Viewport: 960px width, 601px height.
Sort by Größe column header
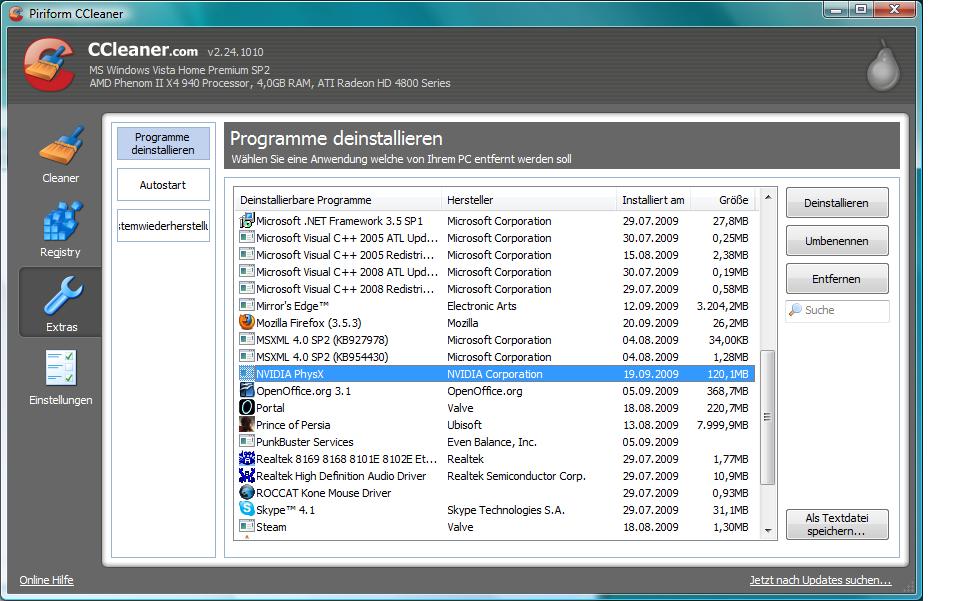click(x=723, y=200)
